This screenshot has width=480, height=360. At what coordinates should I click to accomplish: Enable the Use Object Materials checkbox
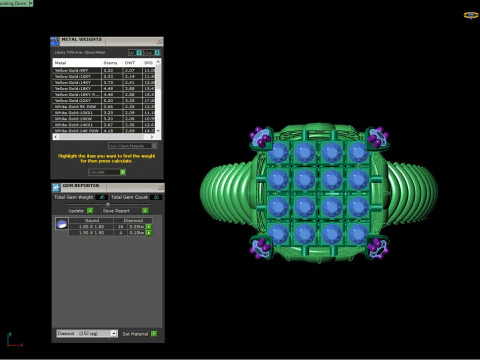[x=154, y=146]
